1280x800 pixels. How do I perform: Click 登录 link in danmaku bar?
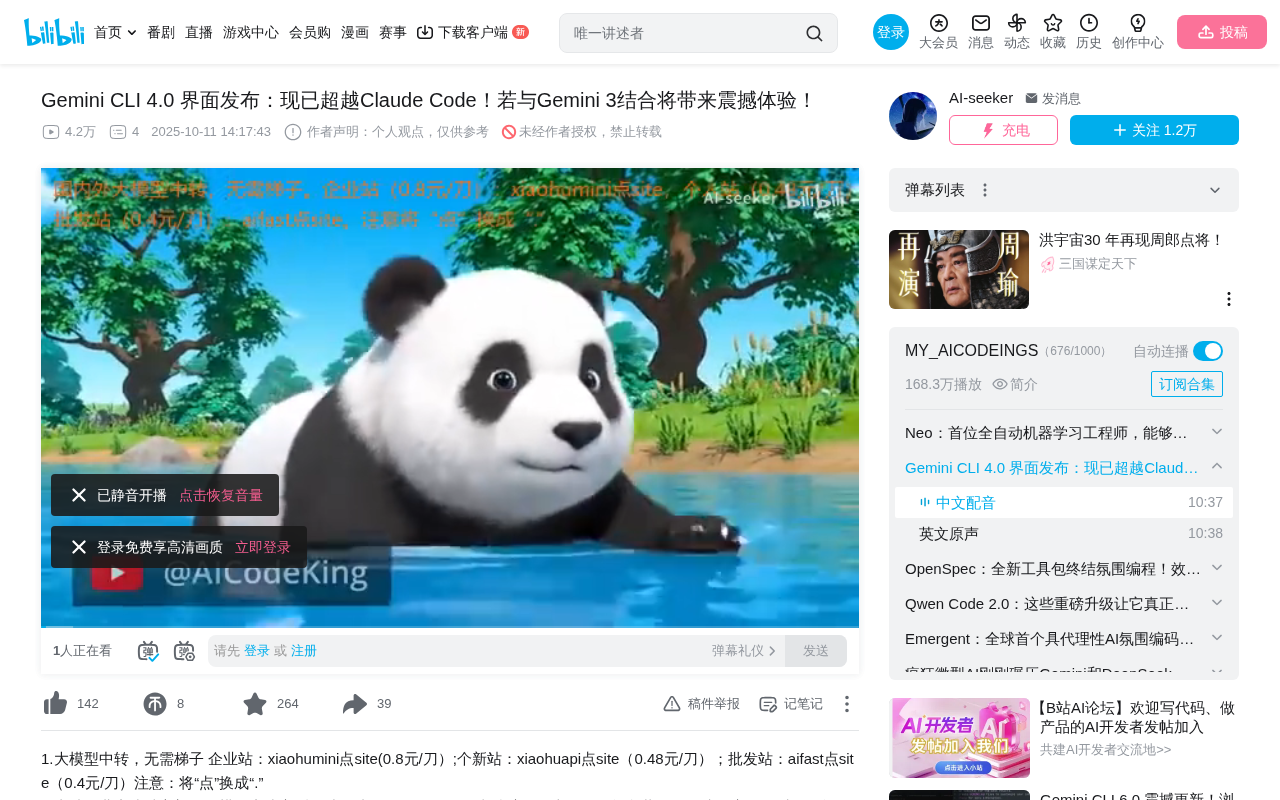tap(257, 651)
